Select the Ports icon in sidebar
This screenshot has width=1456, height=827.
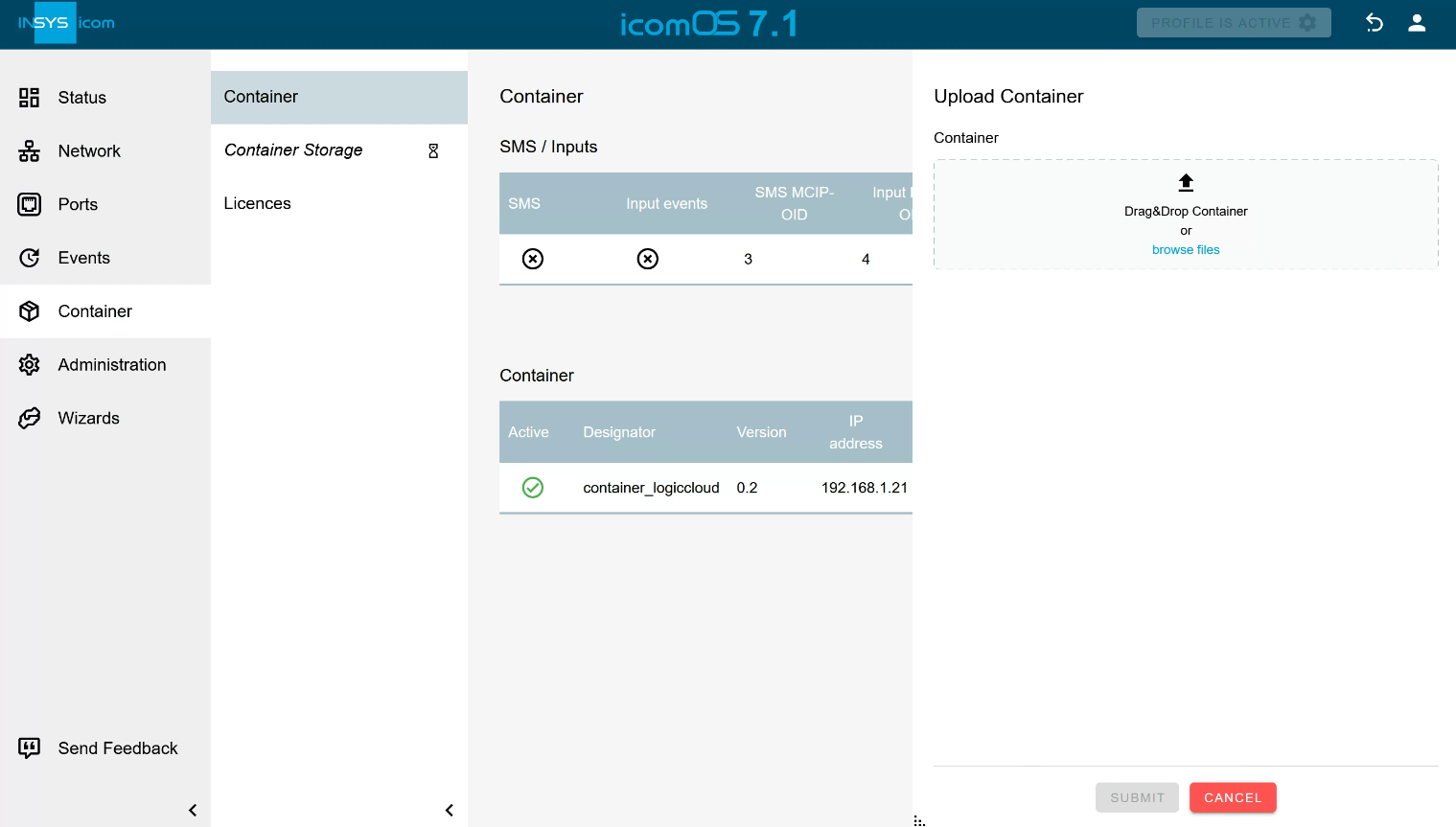[x=30, y=204]
